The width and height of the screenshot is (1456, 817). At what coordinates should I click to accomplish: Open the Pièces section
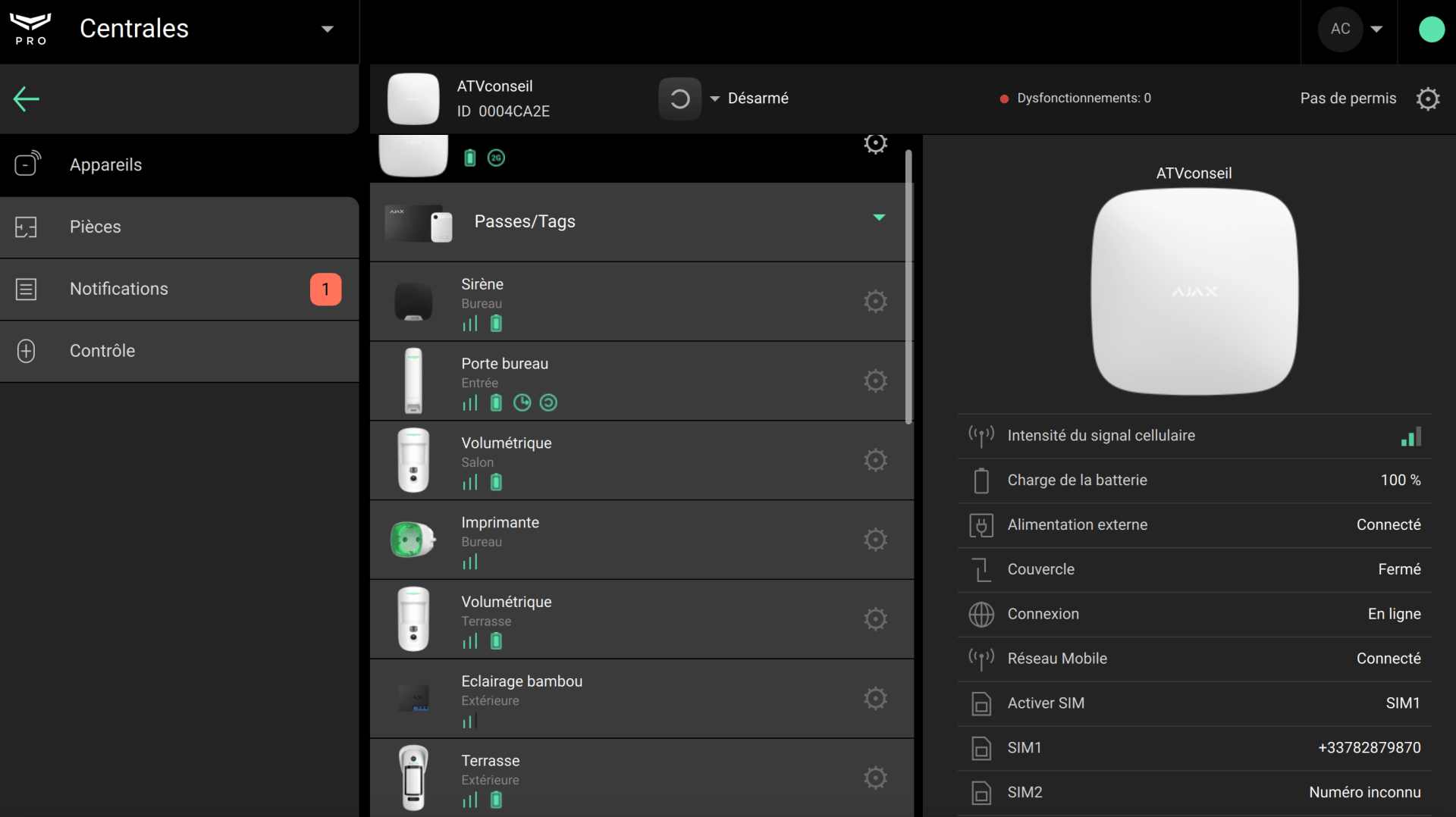pos(179,227)
